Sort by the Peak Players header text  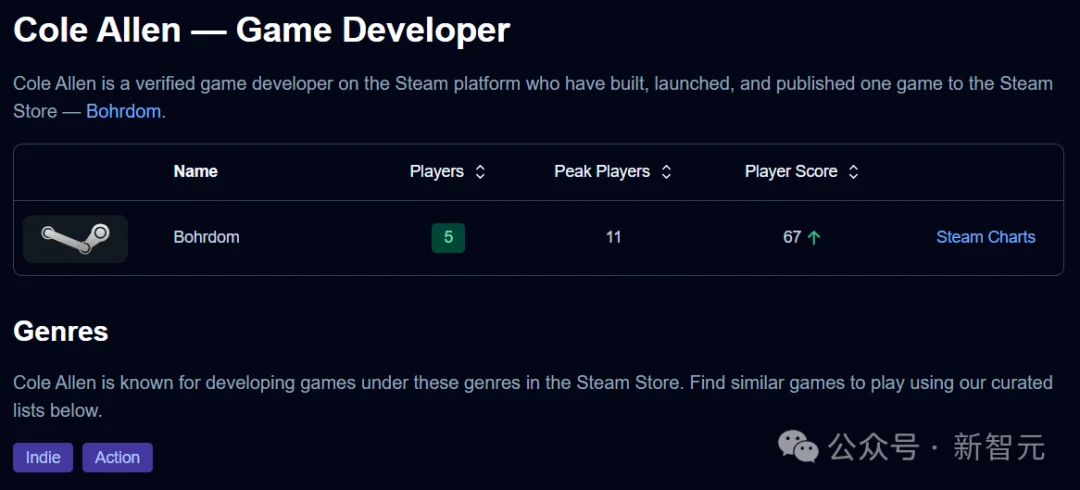pos(602,171)
